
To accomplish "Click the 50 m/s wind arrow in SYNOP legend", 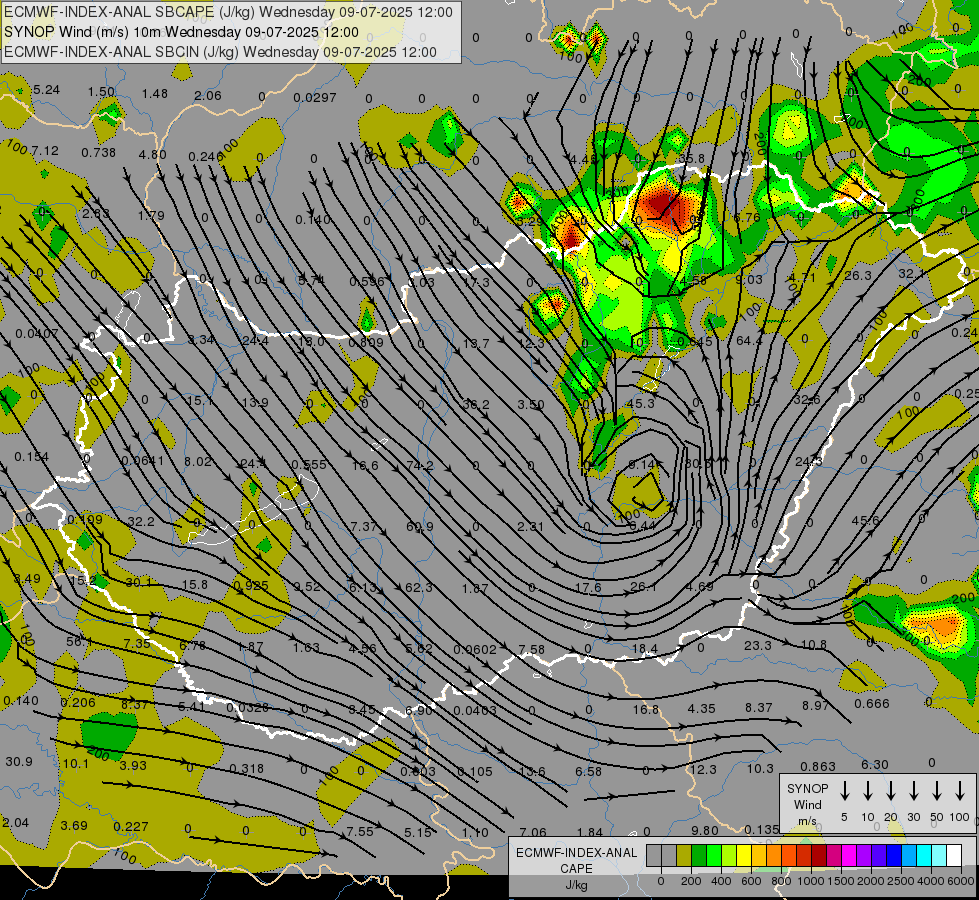I will pyautogui.click(x=937, y=791).
